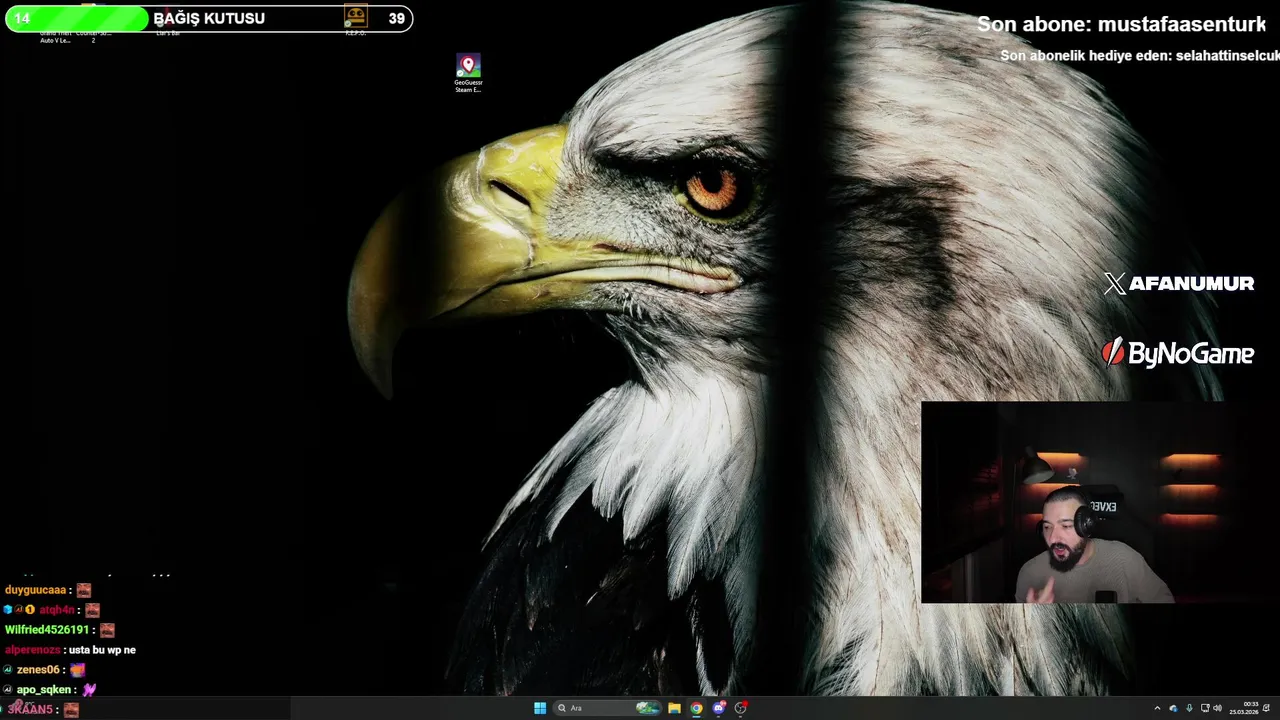Switch to Google Chrome on the taskbar
The height and width of the screenshot is (720, 1280).
(x=697, y=708)
